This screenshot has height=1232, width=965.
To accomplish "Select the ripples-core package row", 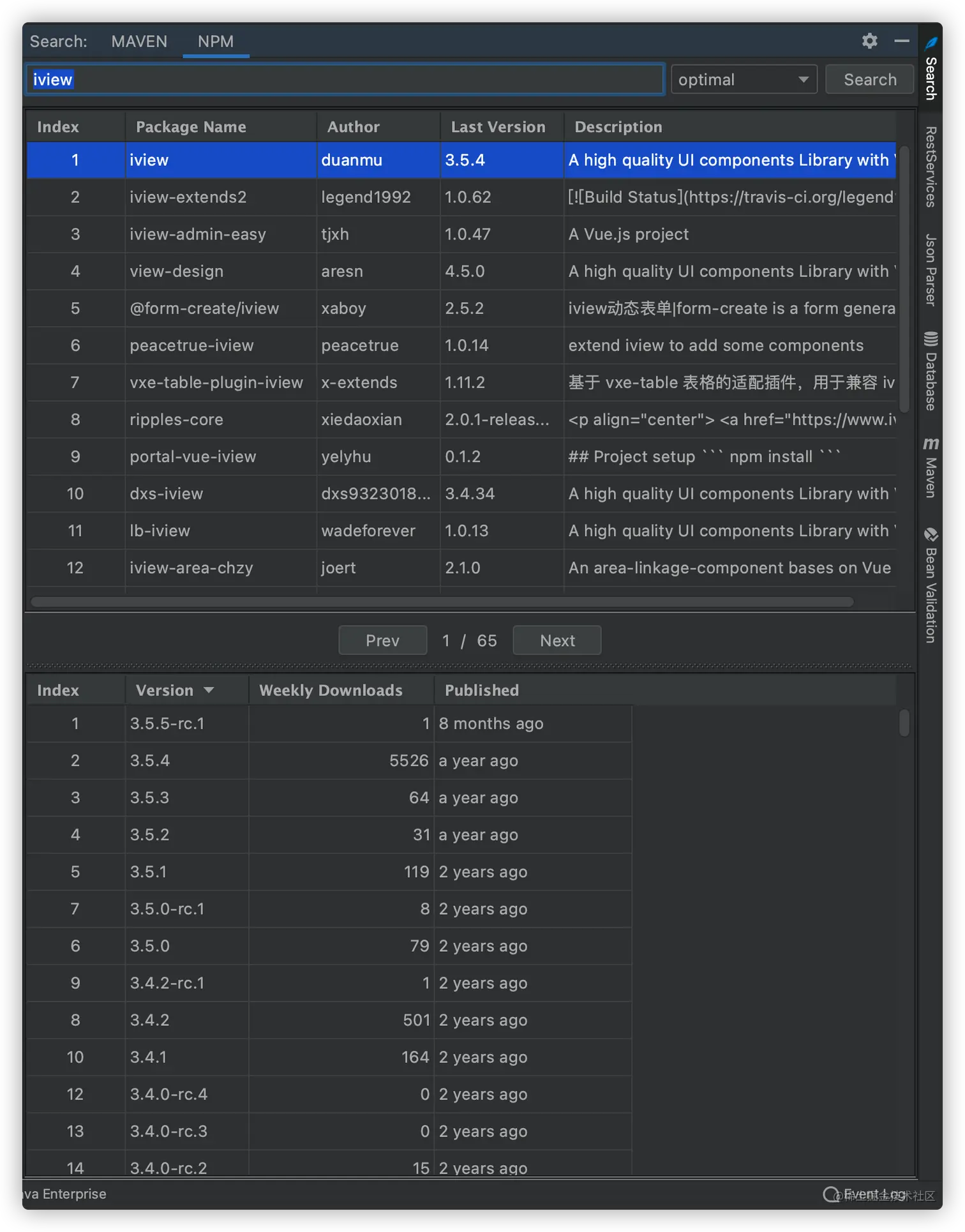I will tap(461, 419).
